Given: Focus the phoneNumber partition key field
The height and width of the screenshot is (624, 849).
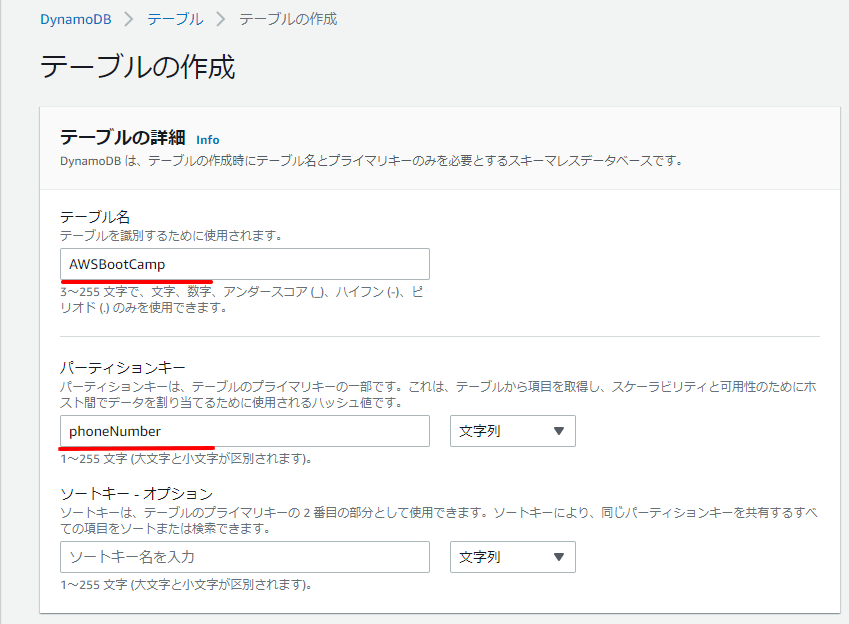Looking at the screenshot, I should pos(245,431).
